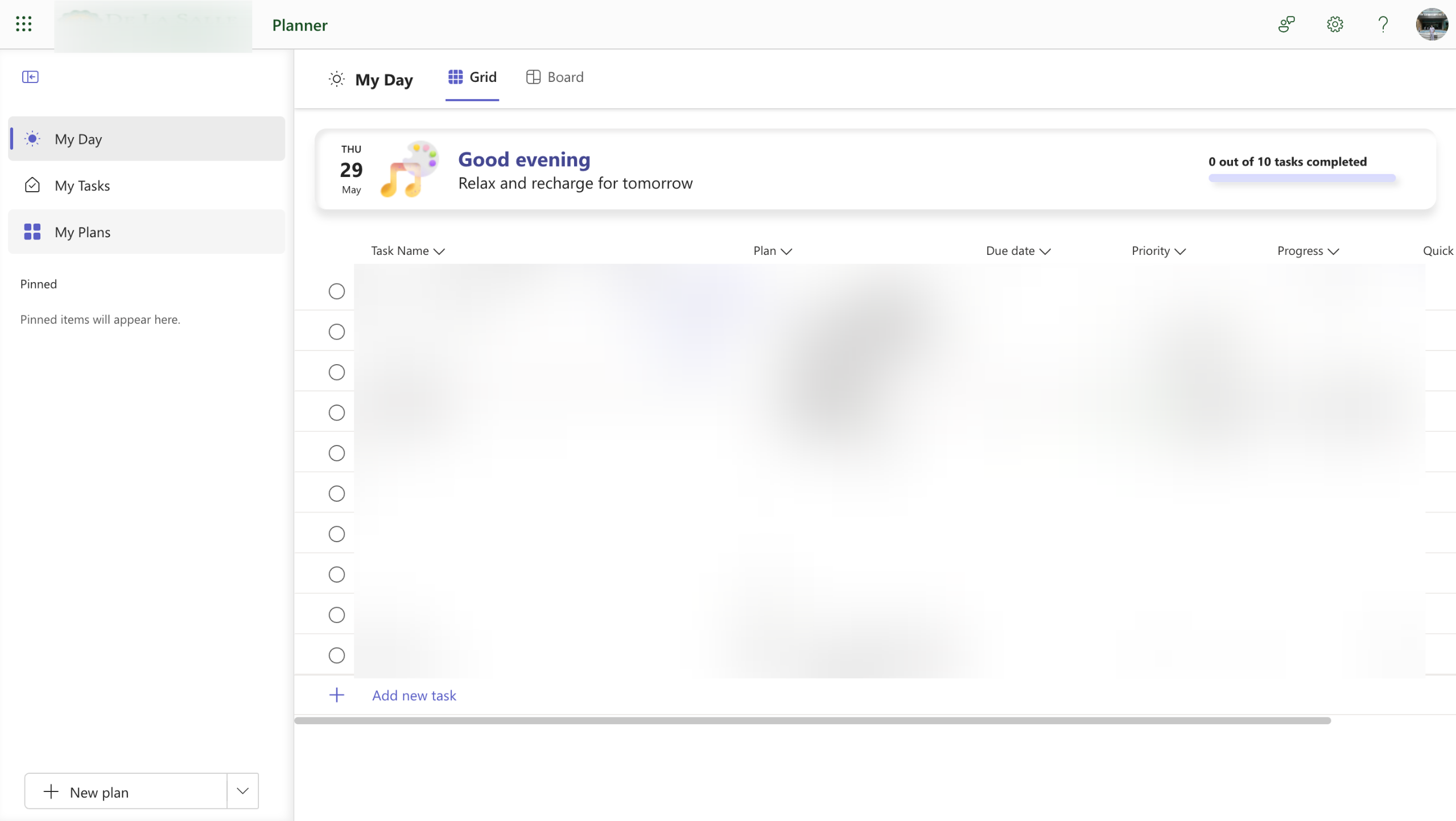Collapse the left navigation pane icon
The height and width of the screenshot is (821, 1456).
click(30, 77)
